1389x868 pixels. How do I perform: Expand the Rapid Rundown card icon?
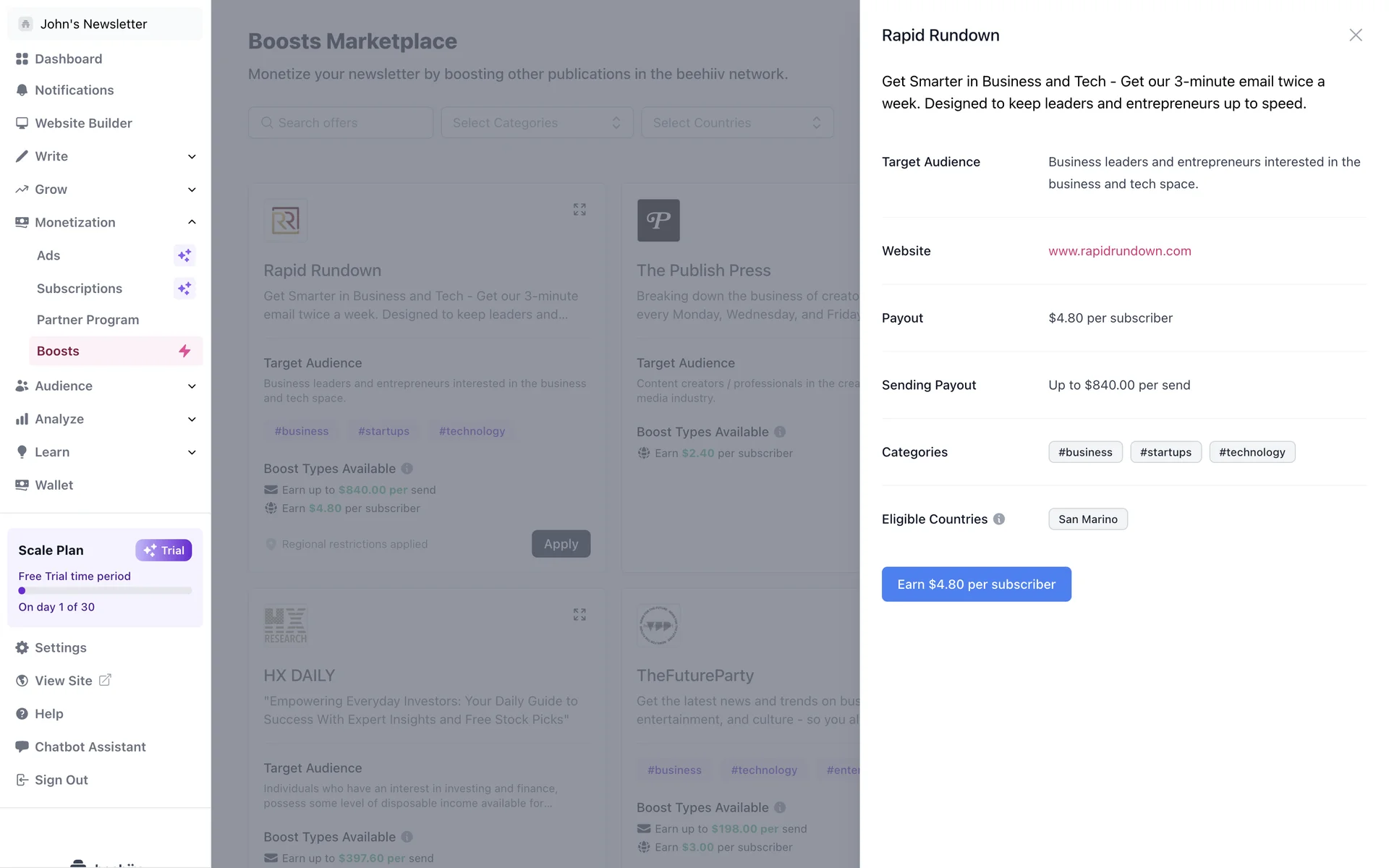(579, 209)
